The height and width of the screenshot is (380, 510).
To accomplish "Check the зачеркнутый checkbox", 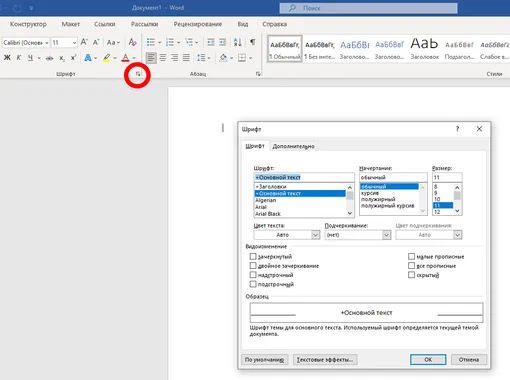I will tap(253, 256).
